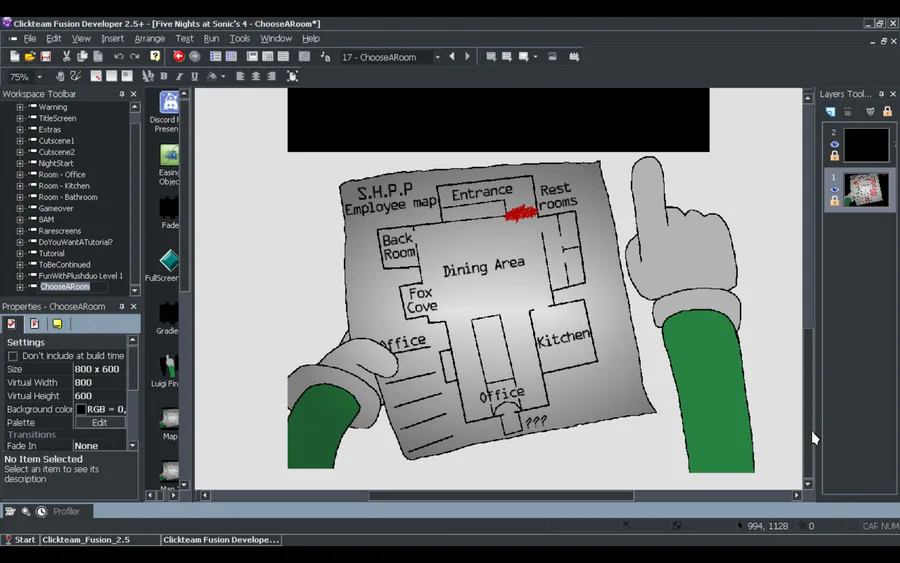
Task: Click the Open folder toolbar icon
Action: click(x=30, y=56)
